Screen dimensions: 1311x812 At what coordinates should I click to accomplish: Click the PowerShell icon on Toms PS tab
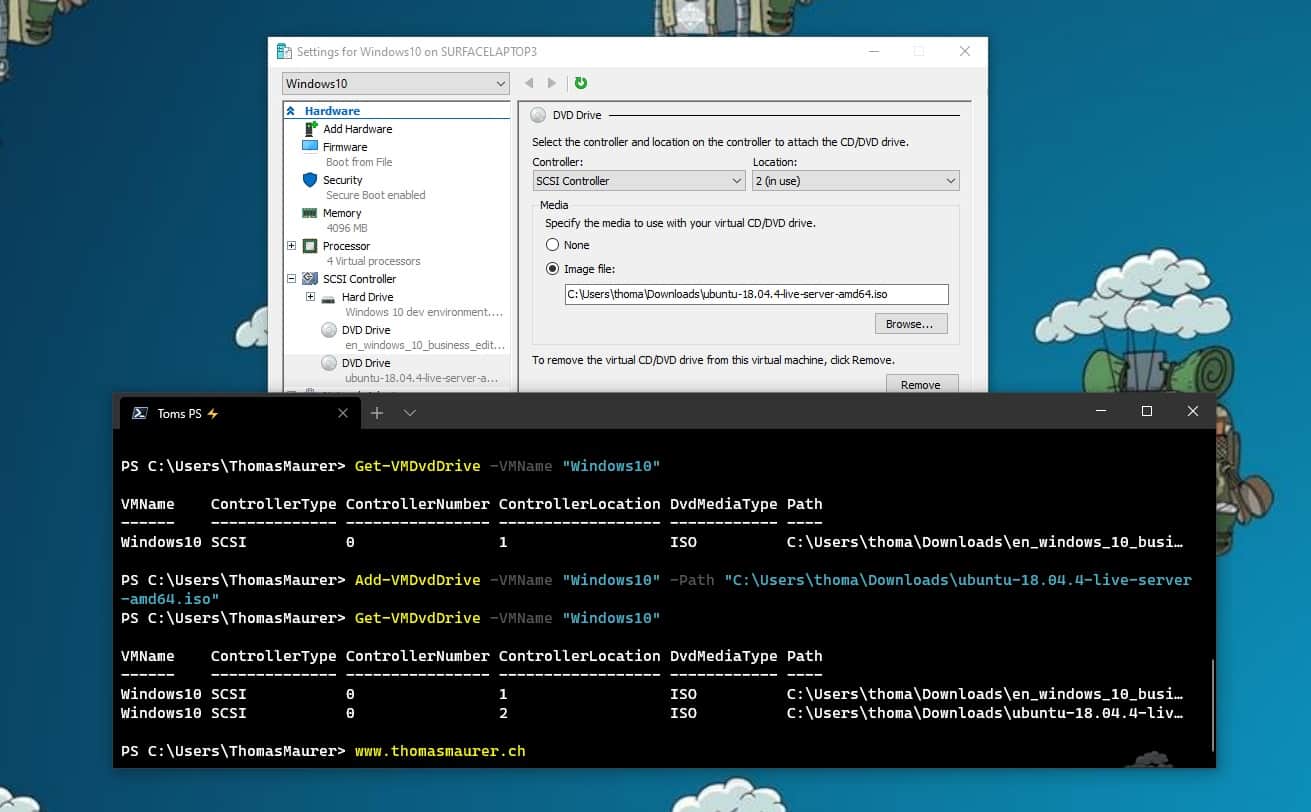tap(140, 413)
